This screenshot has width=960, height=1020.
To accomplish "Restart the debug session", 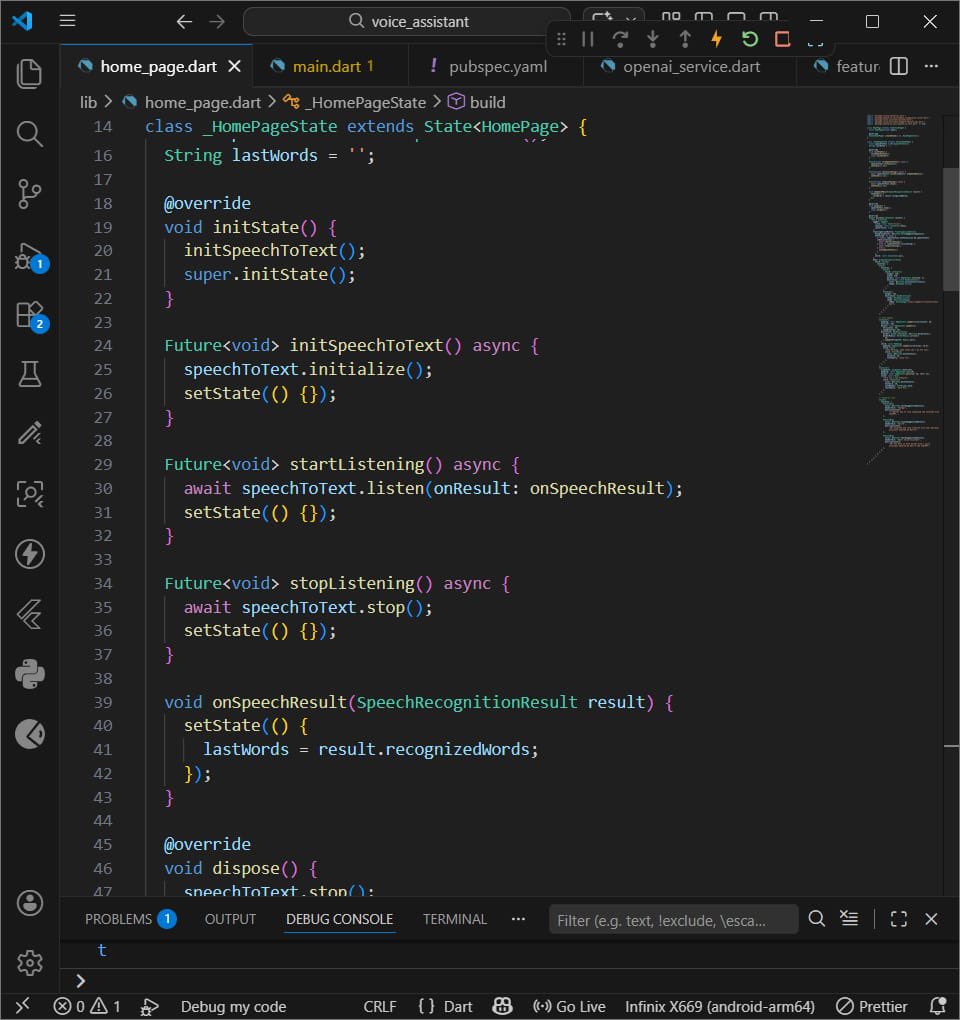I will [749, 39].
